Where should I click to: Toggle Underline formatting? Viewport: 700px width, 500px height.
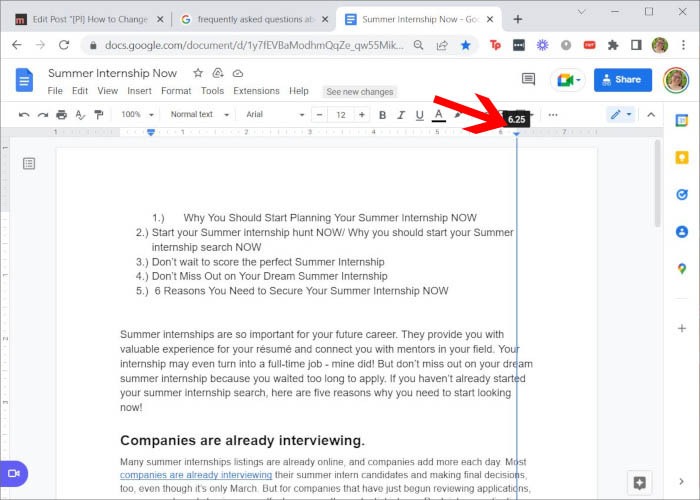[420, 115]
